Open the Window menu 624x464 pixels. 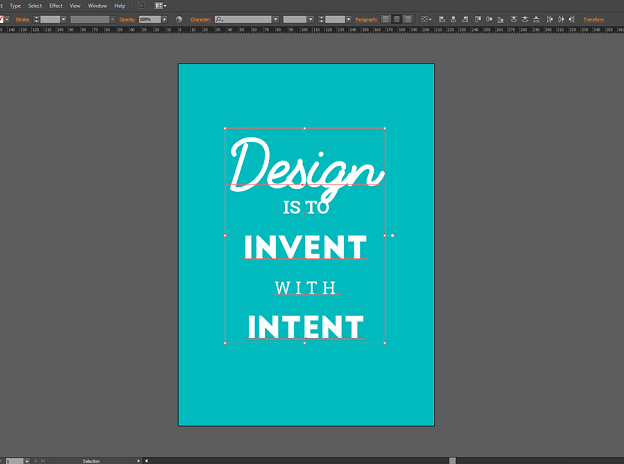coord(97,5)
